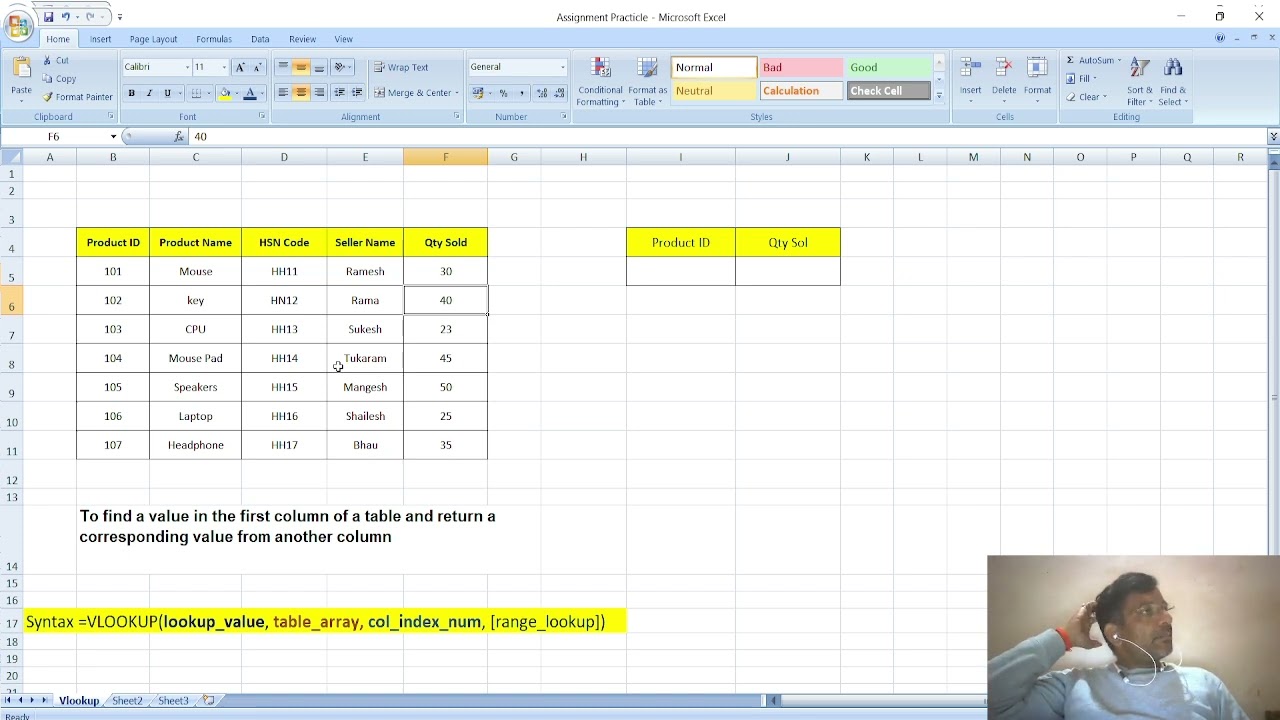Toggle Bottom Align
1280x720 pixels.
319,67
